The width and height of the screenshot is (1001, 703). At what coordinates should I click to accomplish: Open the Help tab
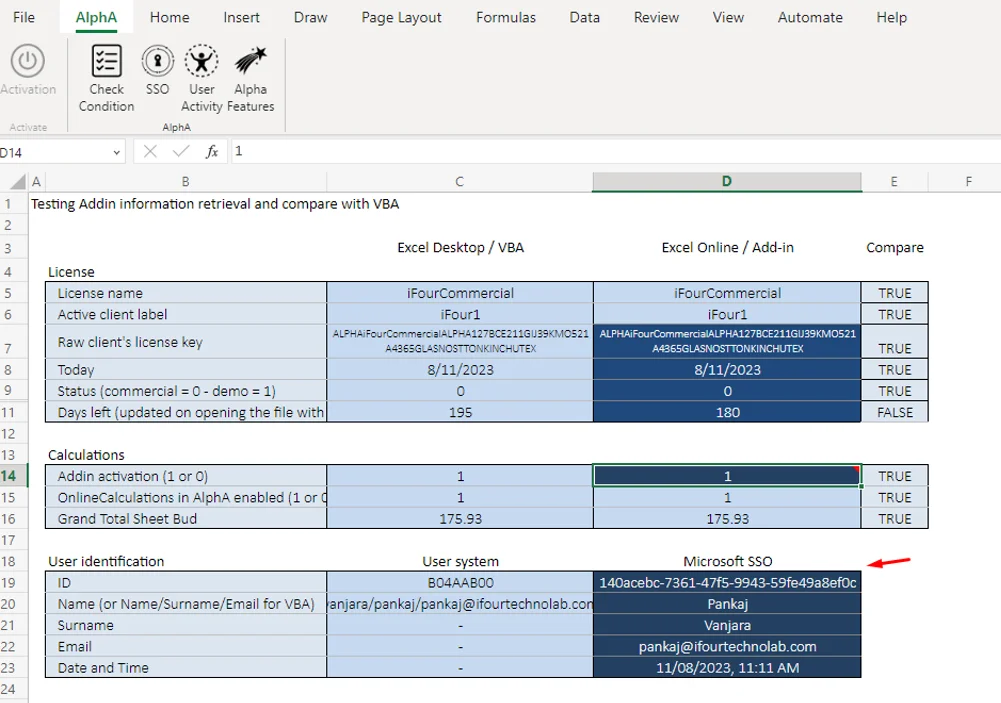click(891, 17)
